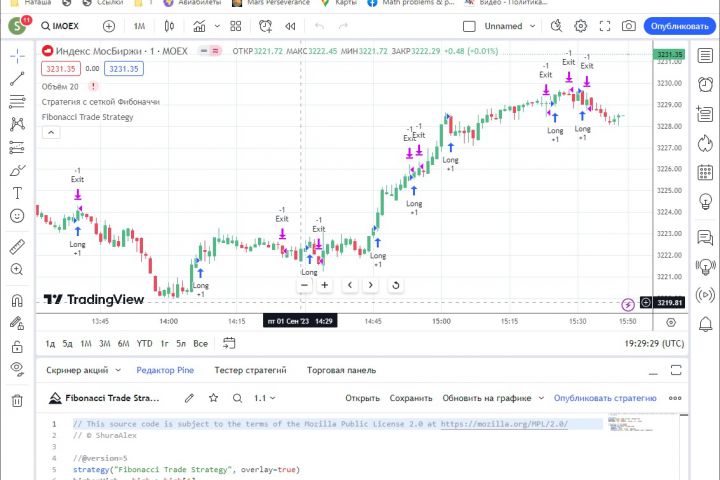The width and height of the screenshot is (720, 480).
Task: Open chart settings gear
Action: point(580,26)
